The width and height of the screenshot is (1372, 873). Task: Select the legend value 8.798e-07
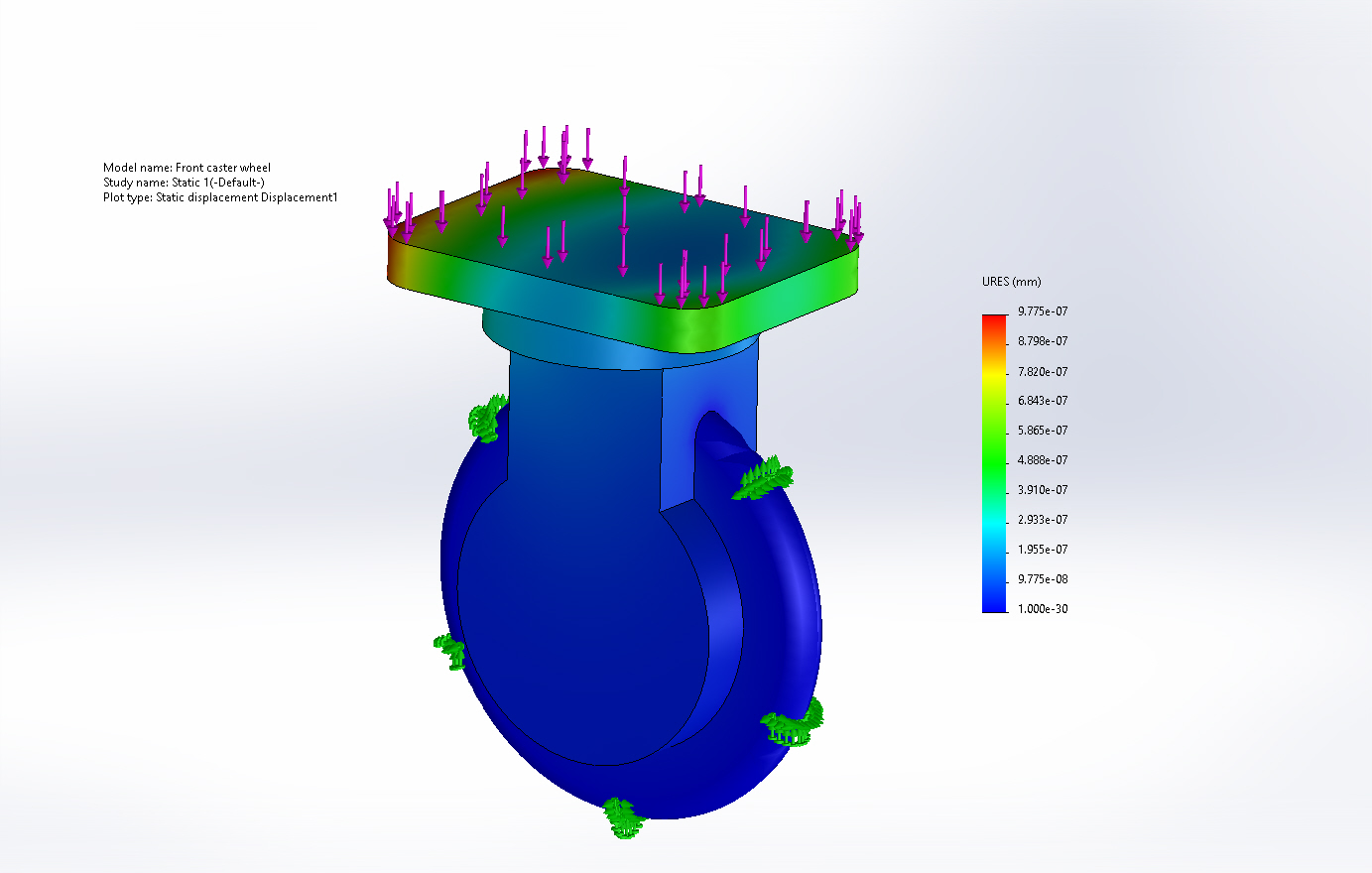tap(1043, 341)
